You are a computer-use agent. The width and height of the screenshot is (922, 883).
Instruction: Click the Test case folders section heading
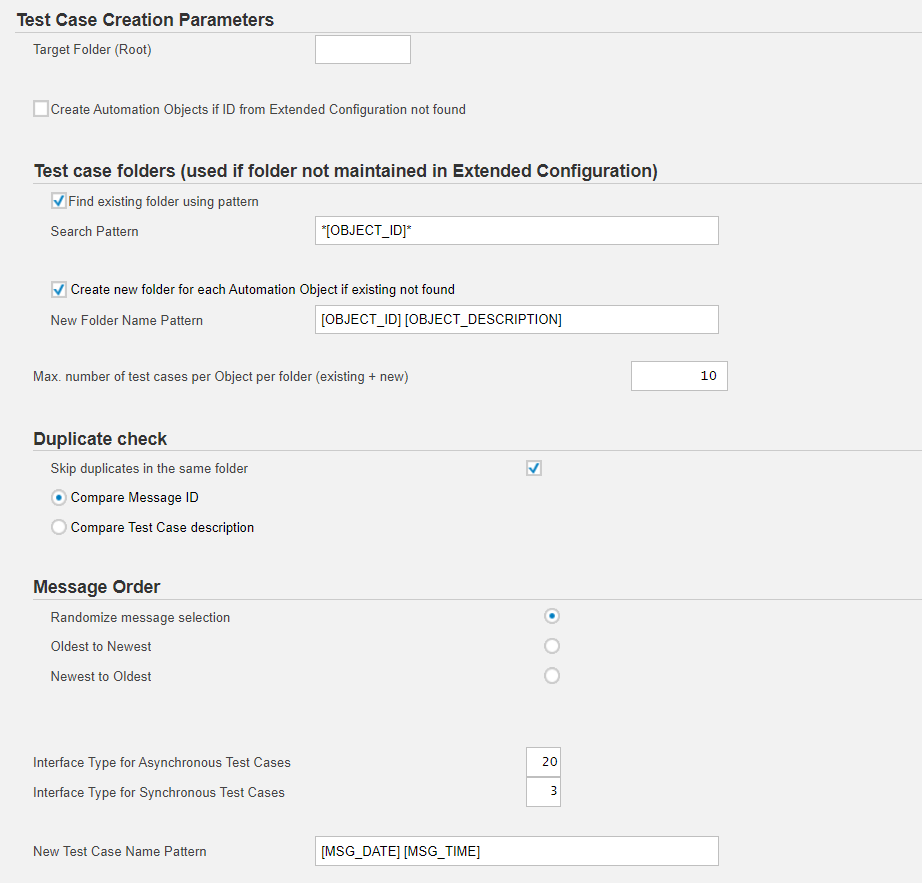345,171
